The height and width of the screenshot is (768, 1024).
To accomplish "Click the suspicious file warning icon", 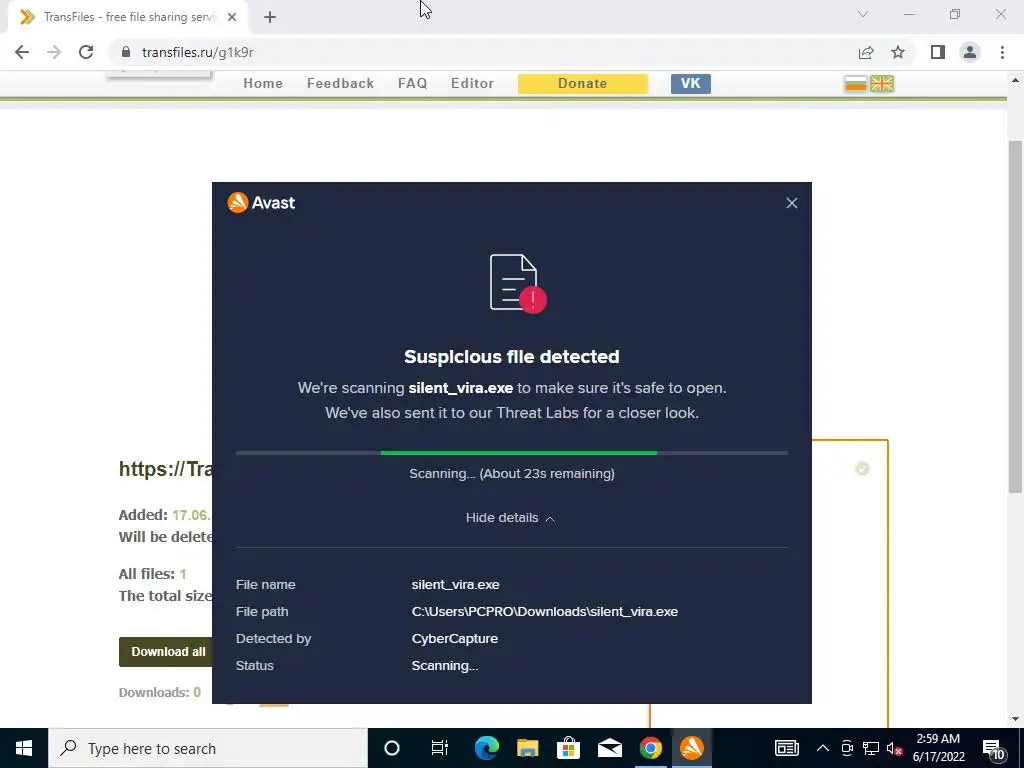I will 518,283.
